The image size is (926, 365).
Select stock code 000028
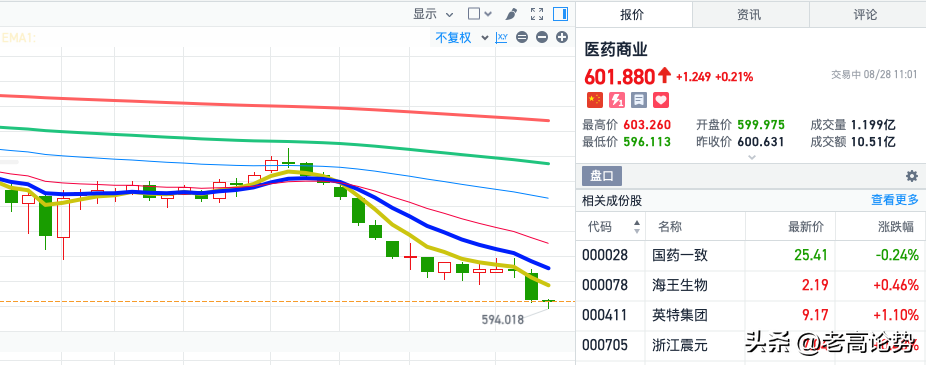pos(605,255)
